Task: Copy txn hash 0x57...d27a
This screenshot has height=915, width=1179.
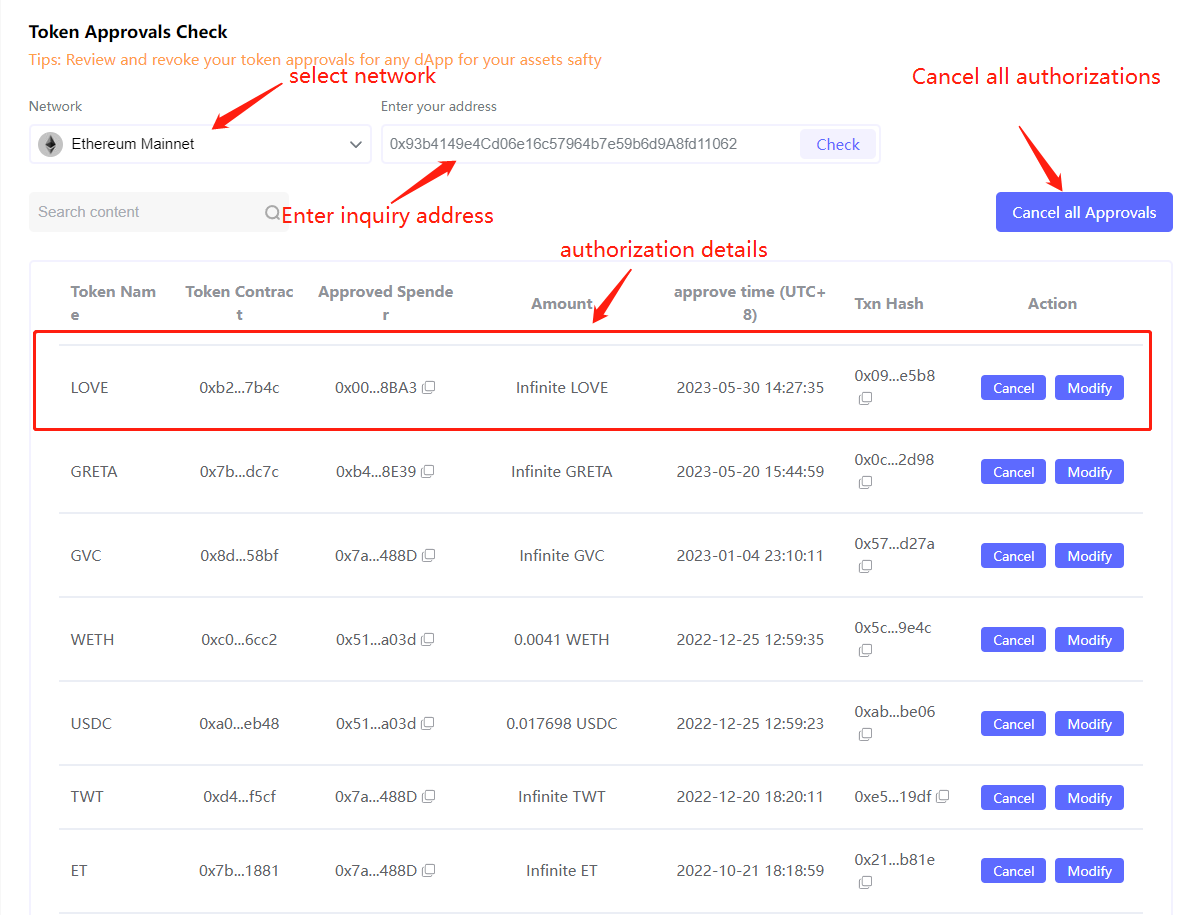Action: (865, 566)
